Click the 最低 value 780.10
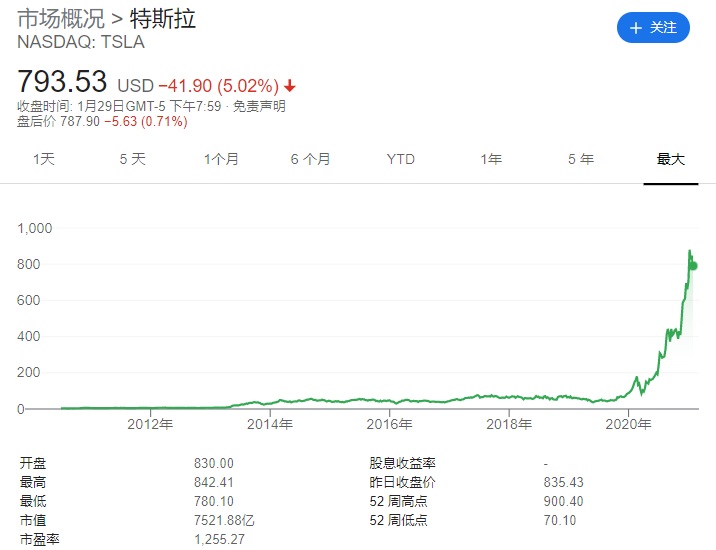Screen dimensions: 716x550 point(214,501)
